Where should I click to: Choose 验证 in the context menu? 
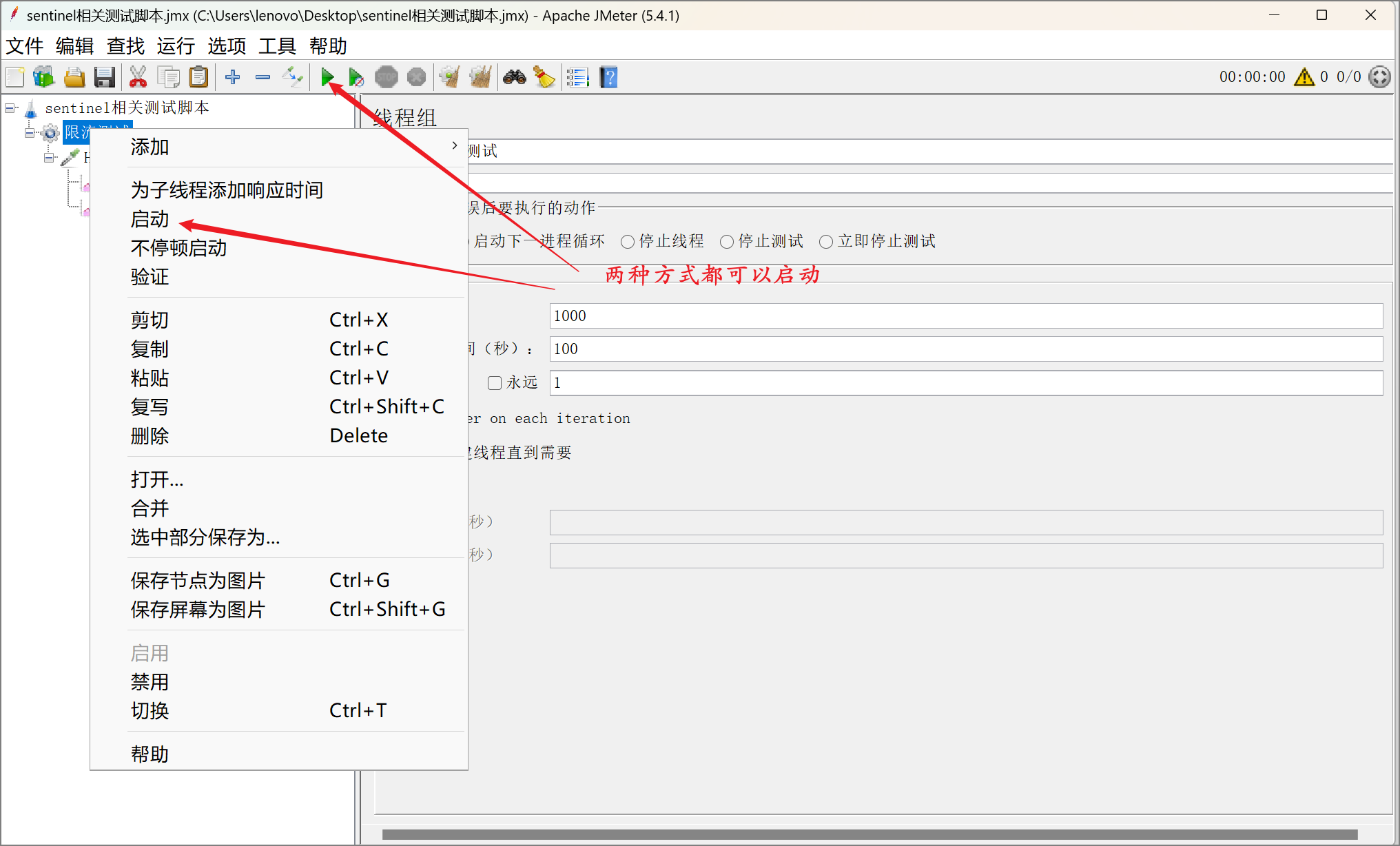click(x=279, y=277)
